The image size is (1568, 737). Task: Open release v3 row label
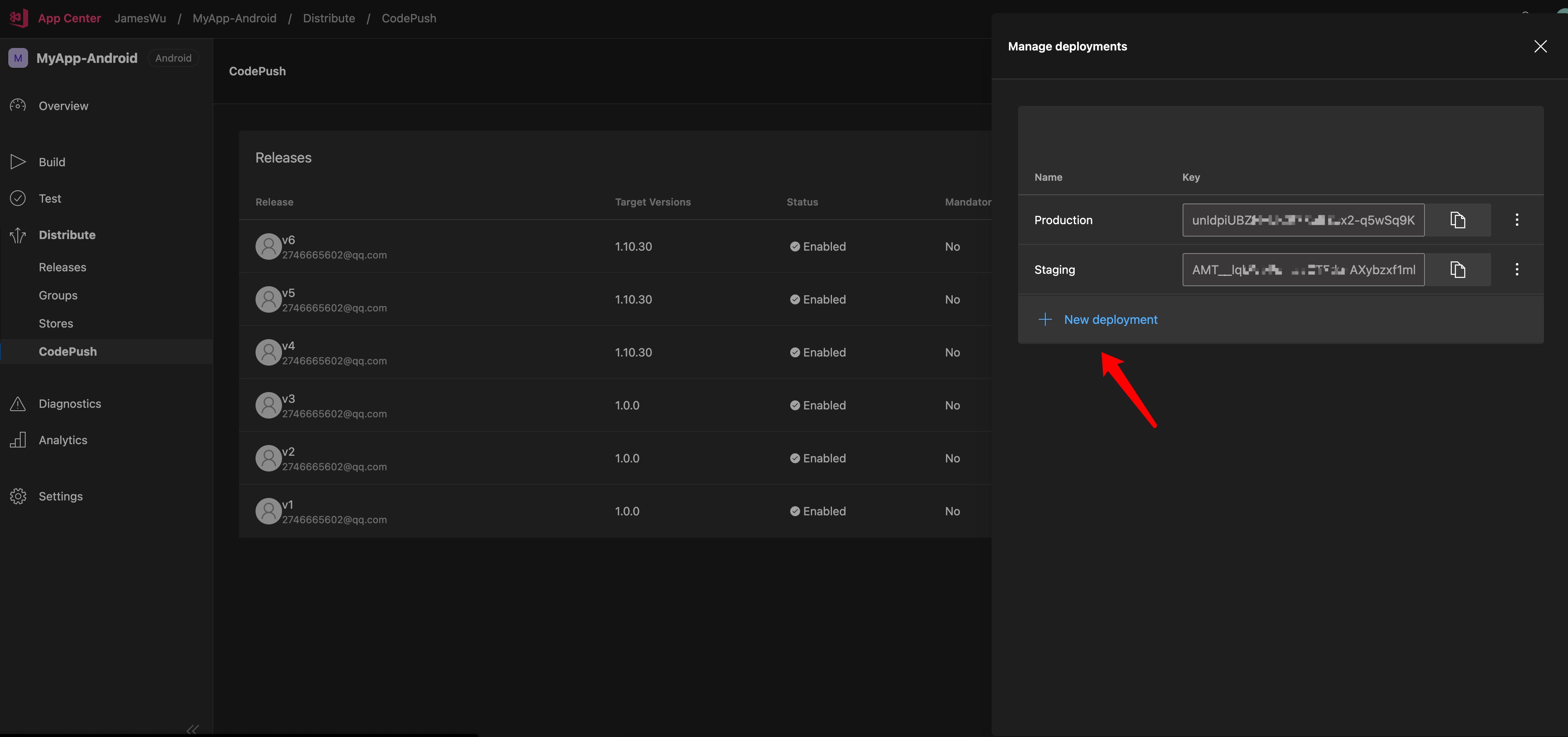tap(289, 399)
